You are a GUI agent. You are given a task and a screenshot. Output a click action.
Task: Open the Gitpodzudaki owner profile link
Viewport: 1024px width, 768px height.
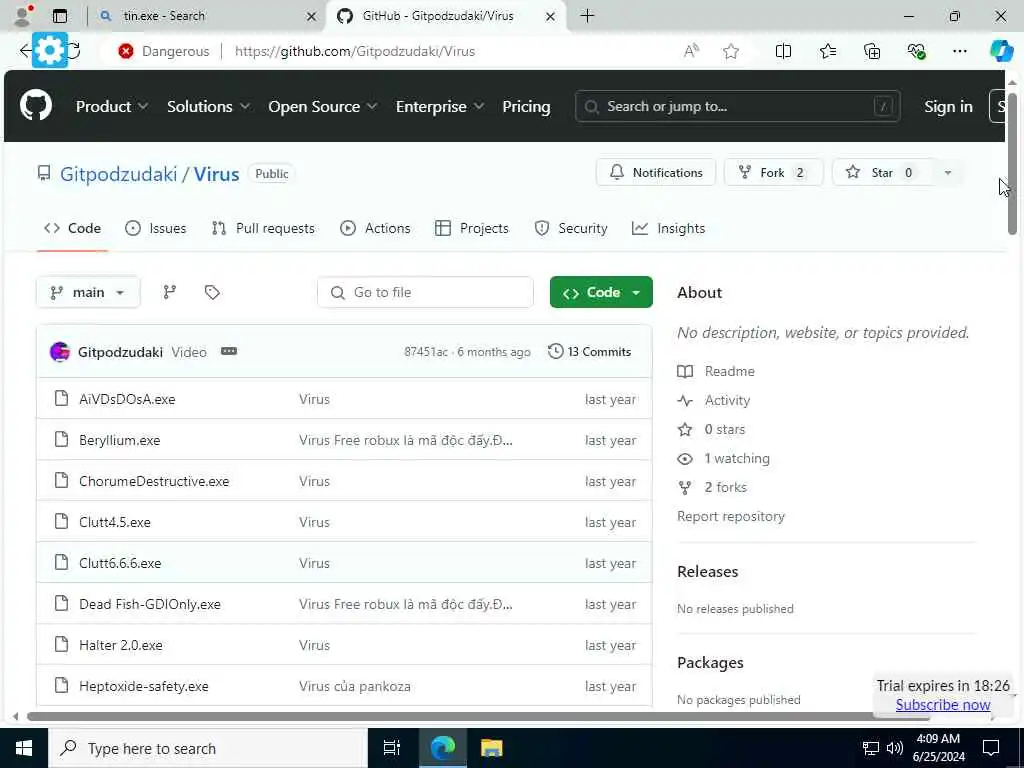(x=118, y=174)
